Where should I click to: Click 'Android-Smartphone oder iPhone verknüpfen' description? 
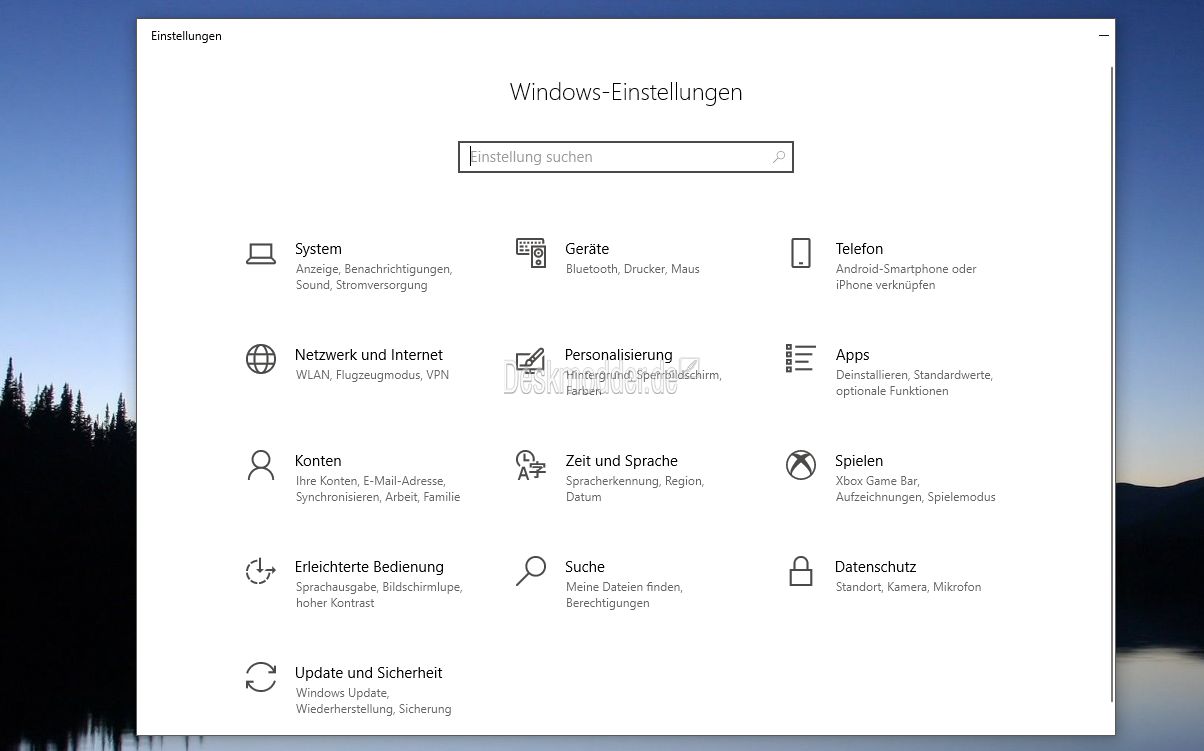point(906,277)
